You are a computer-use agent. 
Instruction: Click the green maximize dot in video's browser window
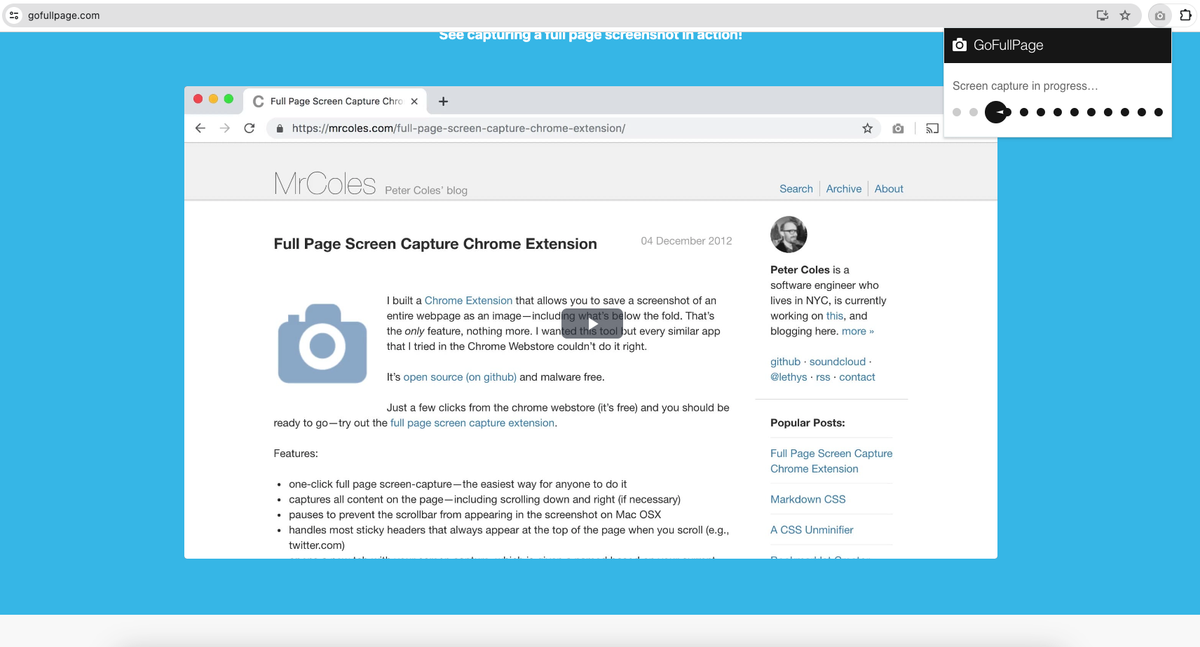pyautogui.click(x=229, y=99)
